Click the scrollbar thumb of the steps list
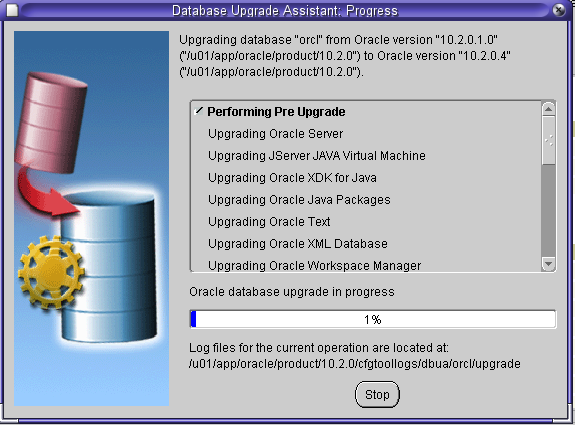 point(548,140)
